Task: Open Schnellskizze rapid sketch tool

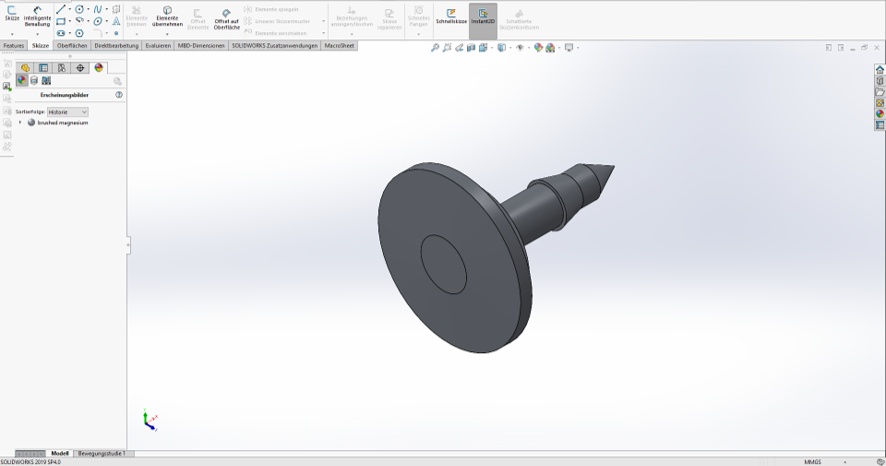Action: coord(451,16)
